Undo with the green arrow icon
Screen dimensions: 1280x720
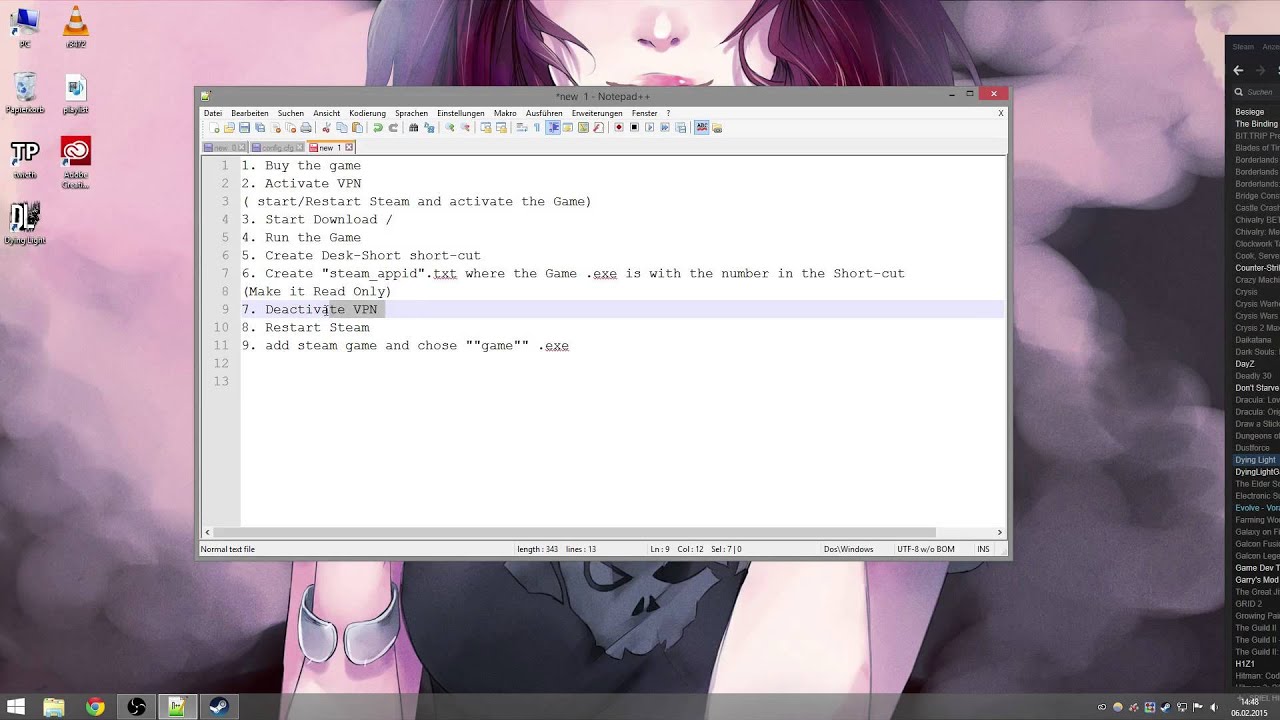pyautogui.click(x=378, y=127)
